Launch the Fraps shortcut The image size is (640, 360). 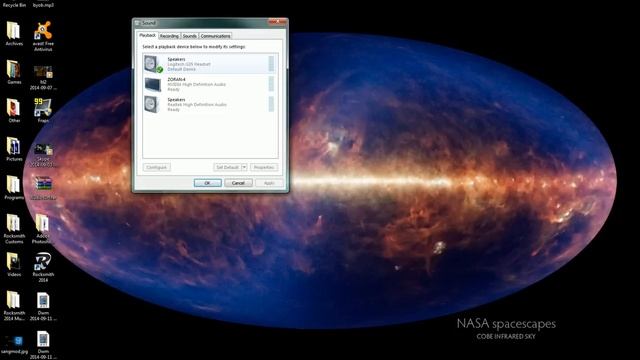pos(42,108)
